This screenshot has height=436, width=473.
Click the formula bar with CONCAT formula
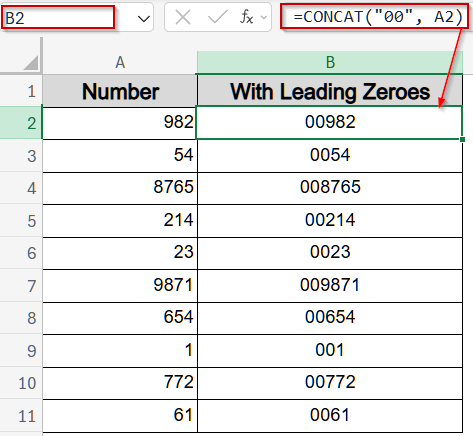375,16
